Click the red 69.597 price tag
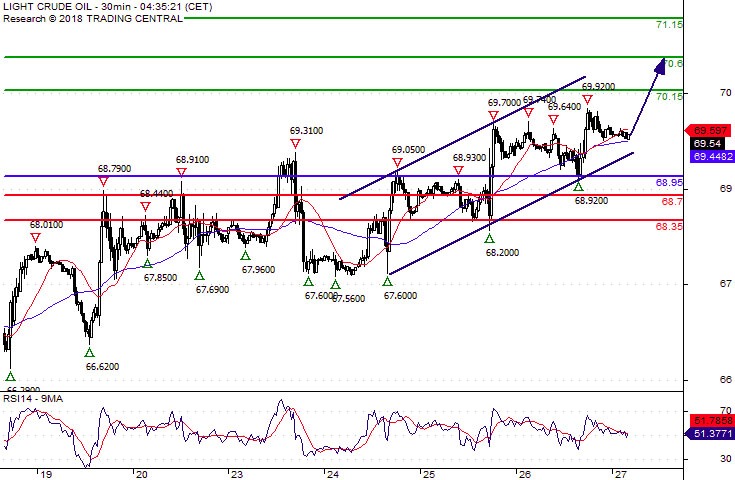The height and width of the screenshot is (480, 735). [710, 130]
